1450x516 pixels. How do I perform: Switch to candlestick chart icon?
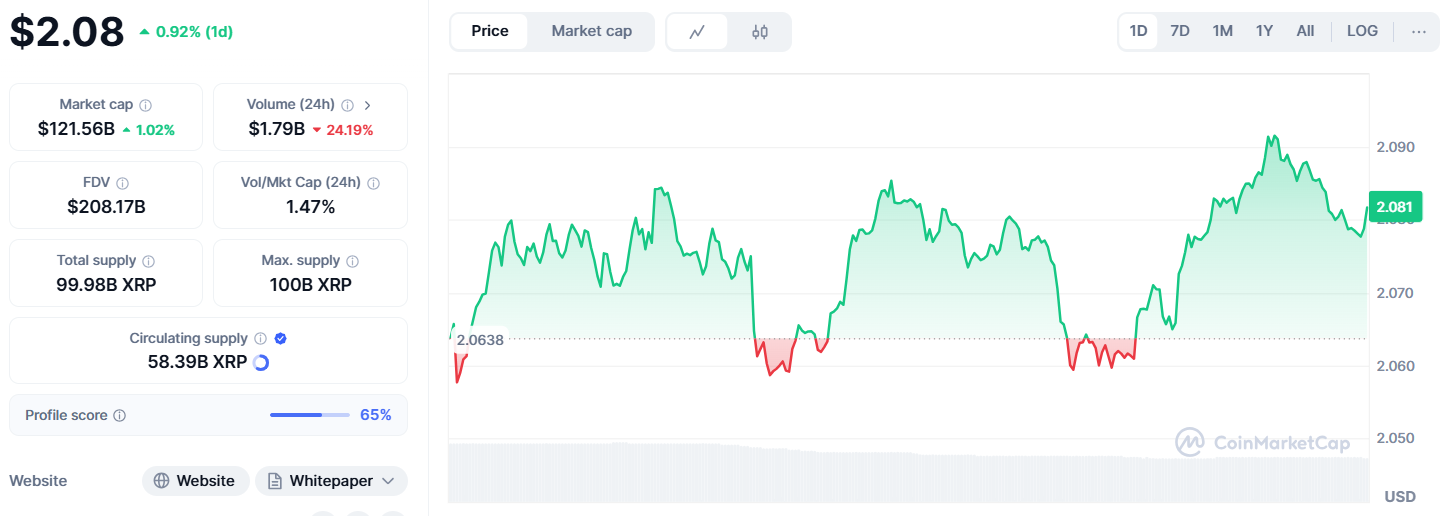point(760,32)
